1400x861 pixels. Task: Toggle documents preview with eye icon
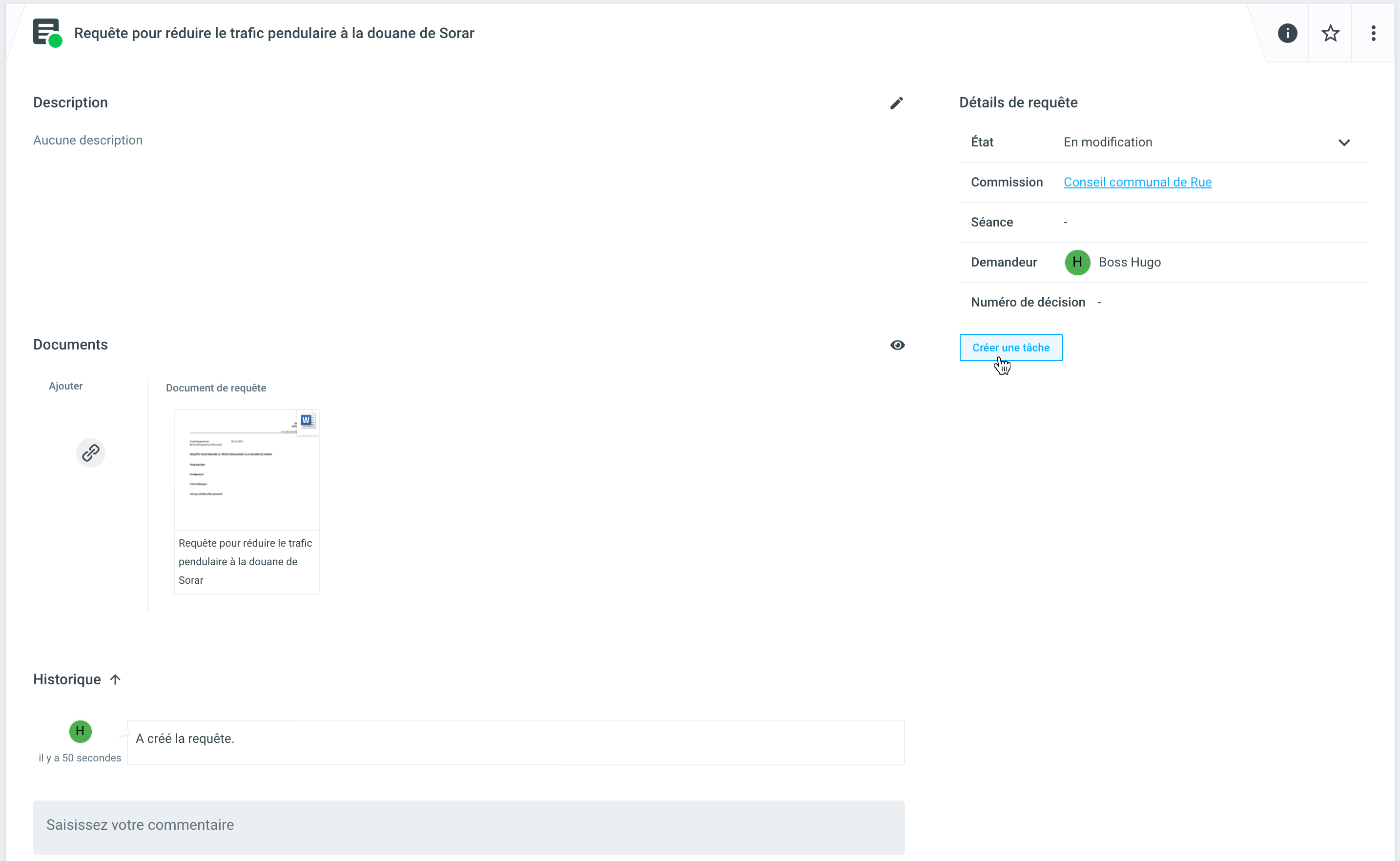897,345
